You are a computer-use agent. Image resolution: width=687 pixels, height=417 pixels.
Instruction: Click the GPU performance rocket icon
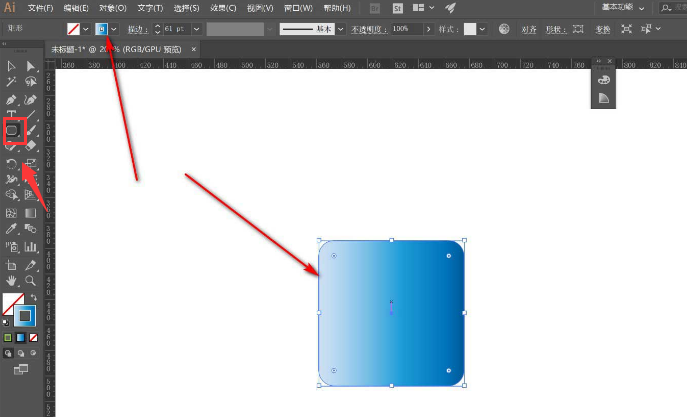point(450,8)
